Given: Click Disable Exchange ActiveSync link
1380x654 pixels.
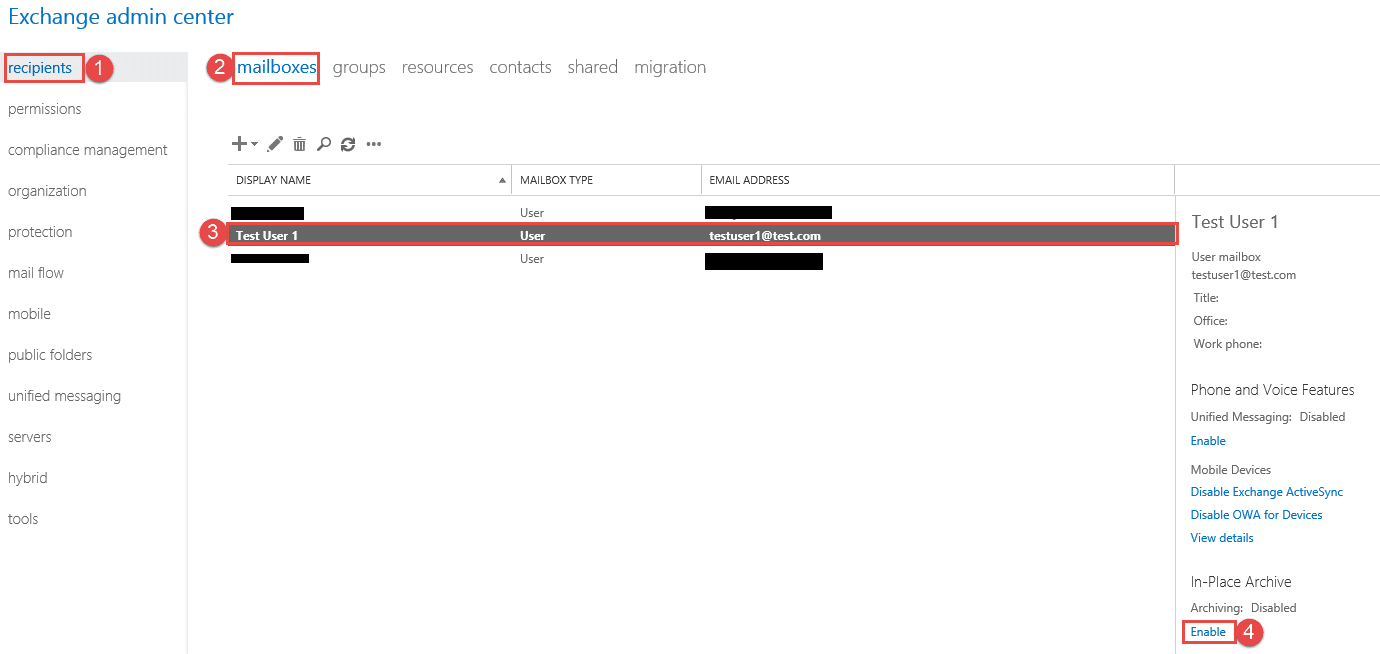Looking at the screenshot, I should [1267, 492].
